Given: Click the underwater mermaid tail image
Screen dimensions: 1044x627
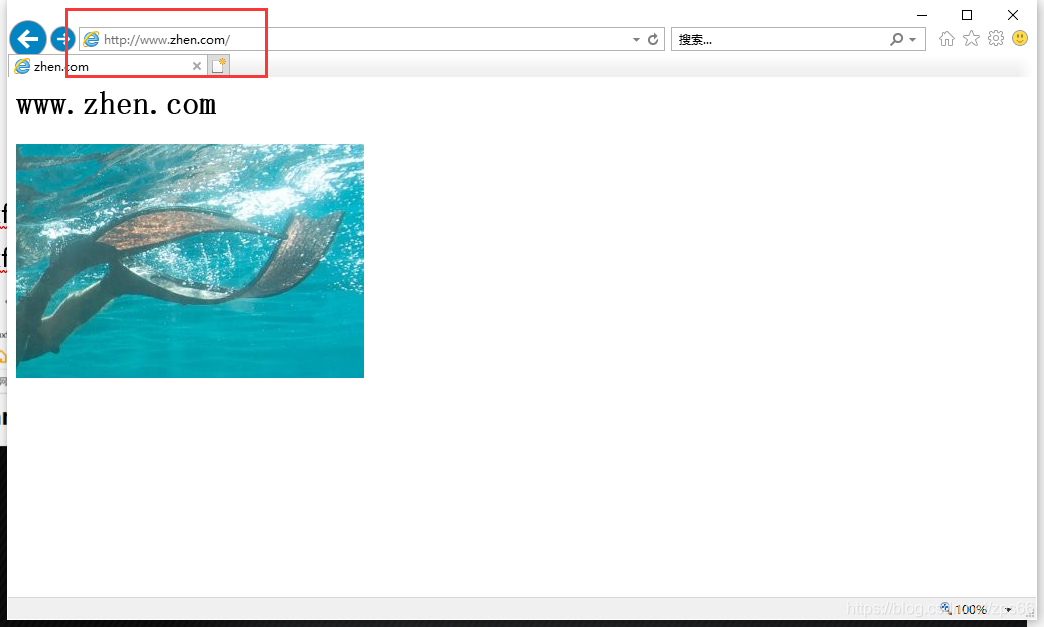Looking at the screenshot, I should (190, 261).
